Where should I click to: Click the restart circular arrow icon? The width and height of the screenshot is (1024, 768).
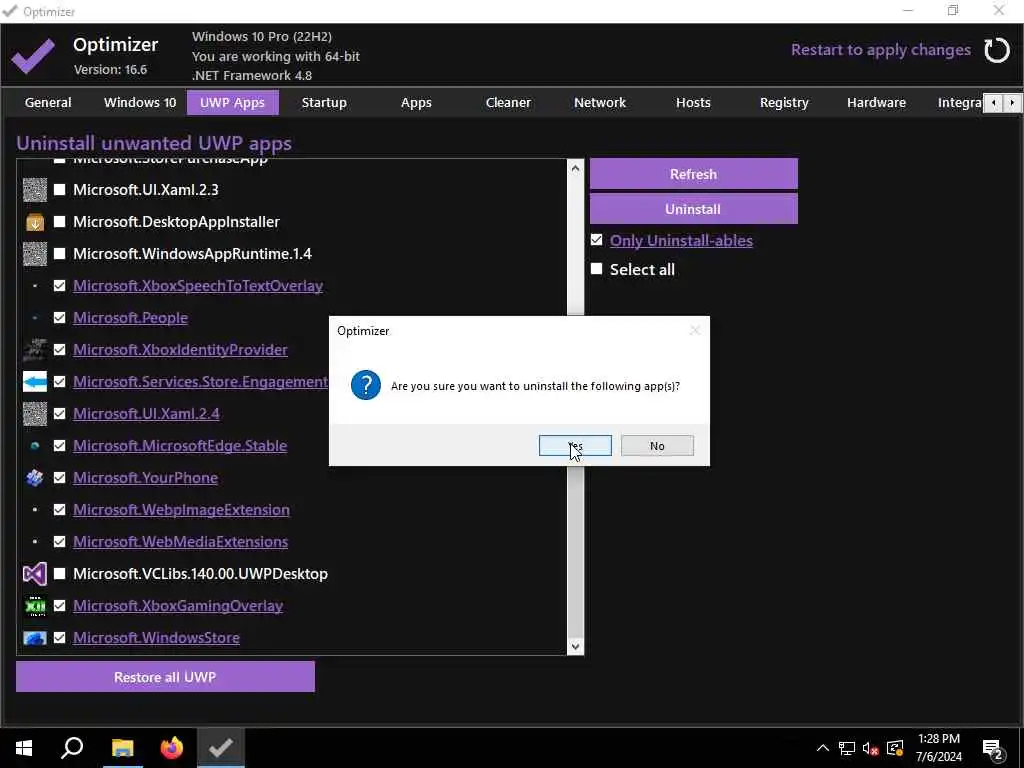(997, 50)
